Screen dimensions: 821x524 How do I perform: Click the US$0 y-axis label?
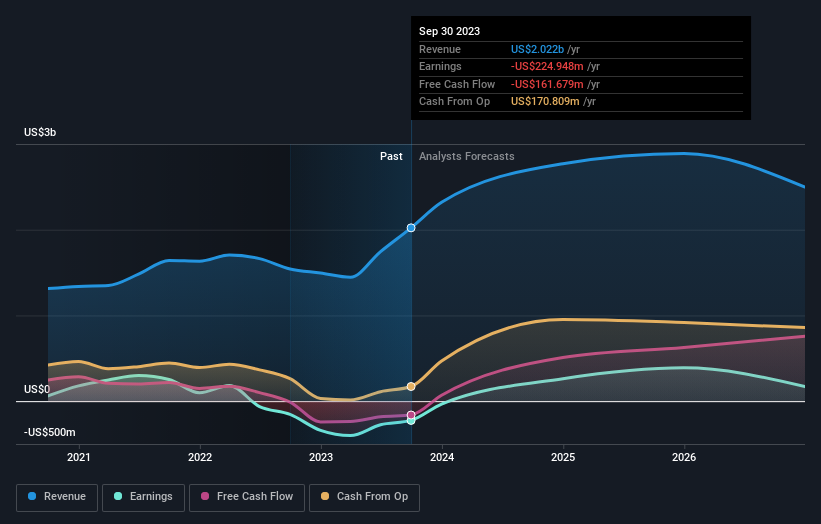37,389
